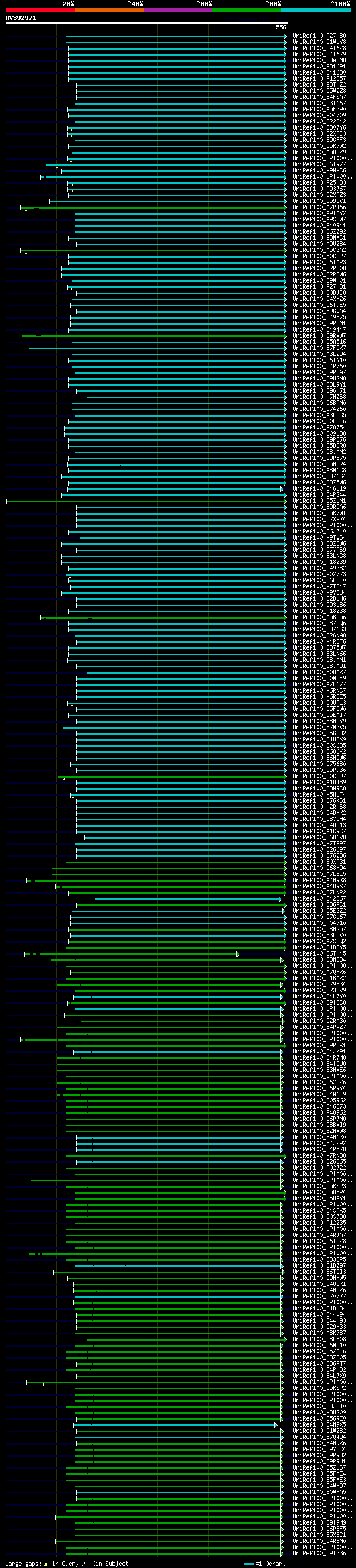Click the hit label UniRef100_O62526

click(319, 1082)
